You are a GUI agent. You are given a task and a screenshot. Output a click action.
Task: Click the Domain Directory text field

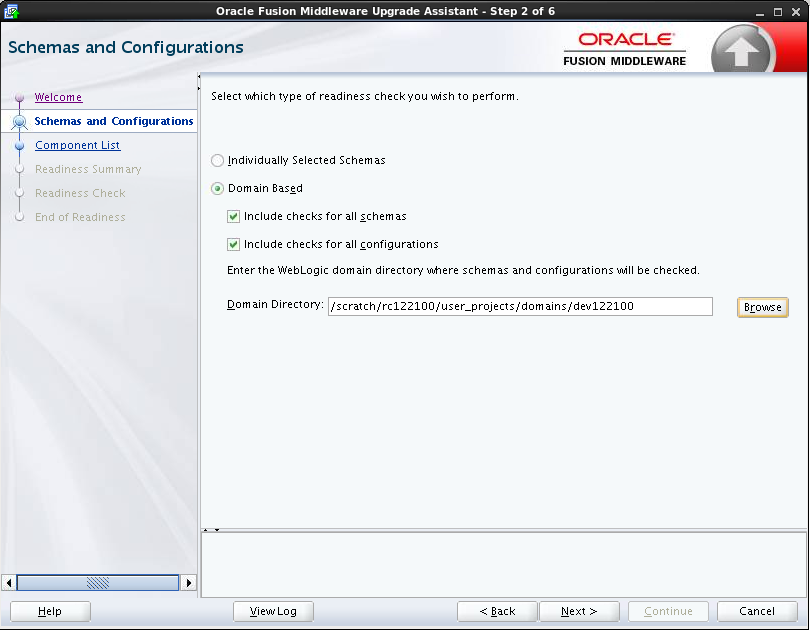(x=520, y=306)
